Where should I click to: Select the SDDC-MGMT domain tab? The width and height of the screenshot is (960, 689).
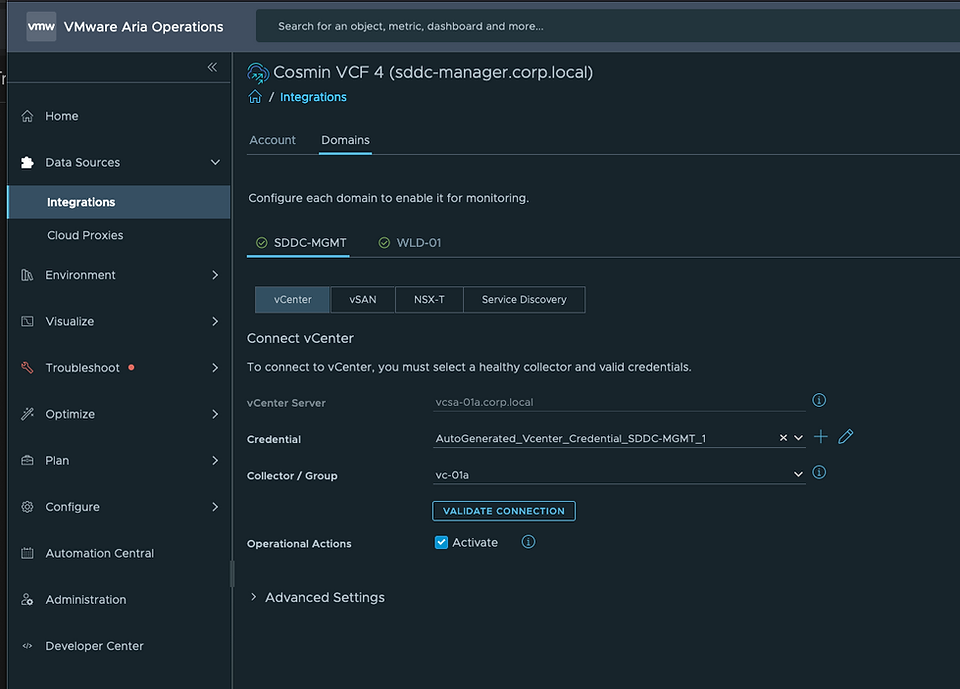tap(298, 243)
